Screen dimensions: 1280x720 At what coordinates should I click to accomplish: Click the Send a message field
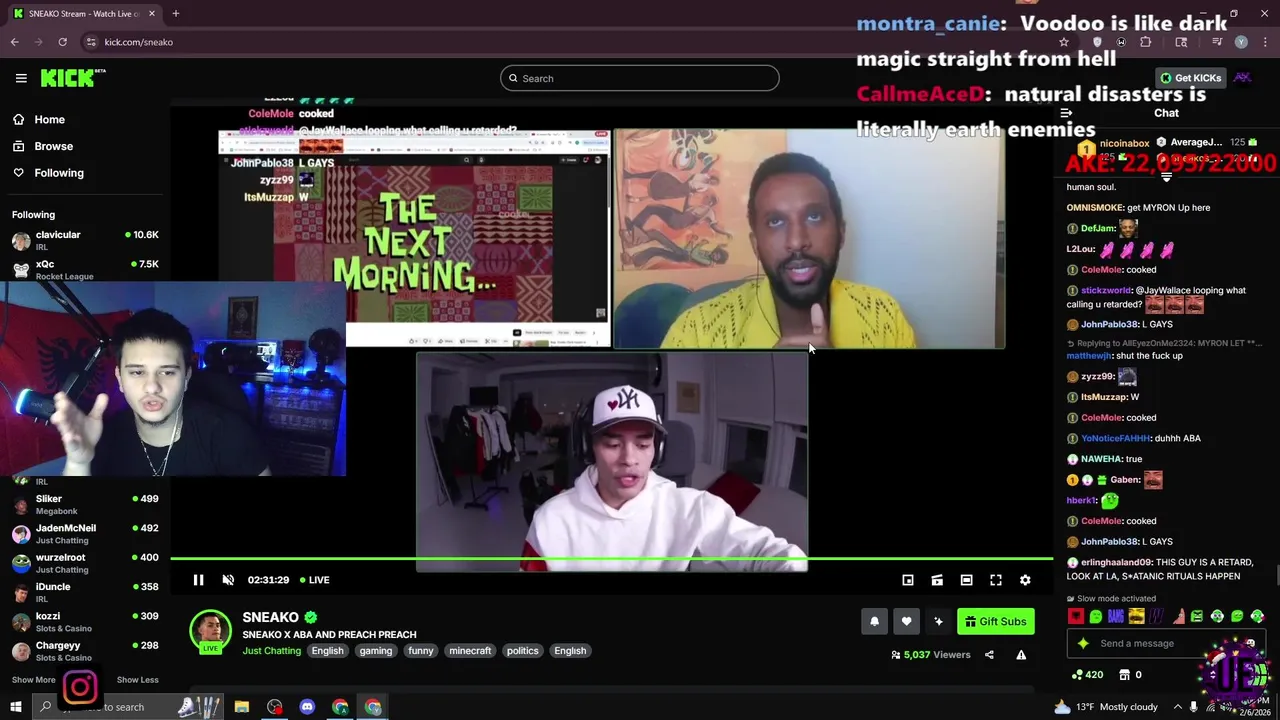click(1166, 643)
